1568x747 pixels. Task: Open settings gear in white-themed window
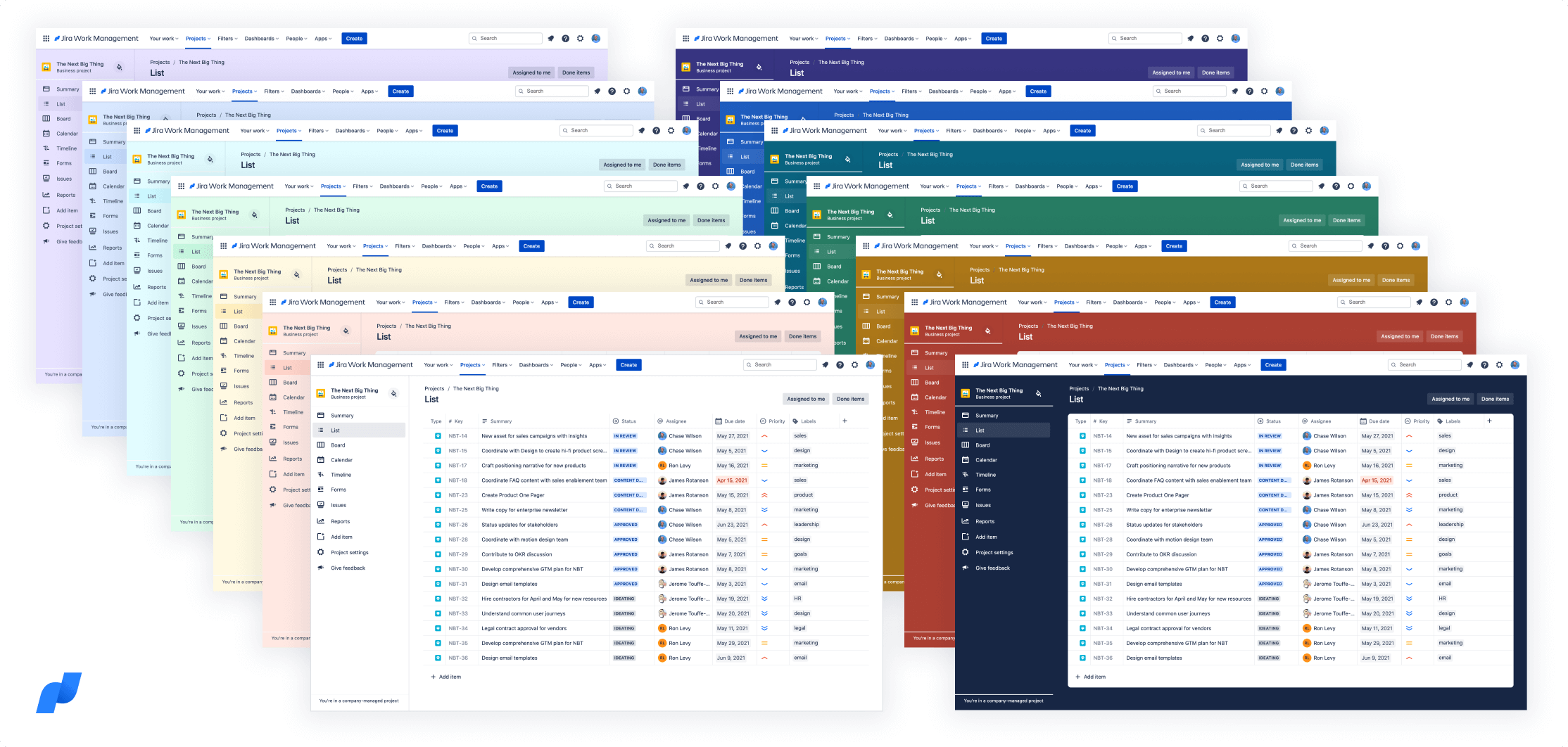[x=854, y=365]
